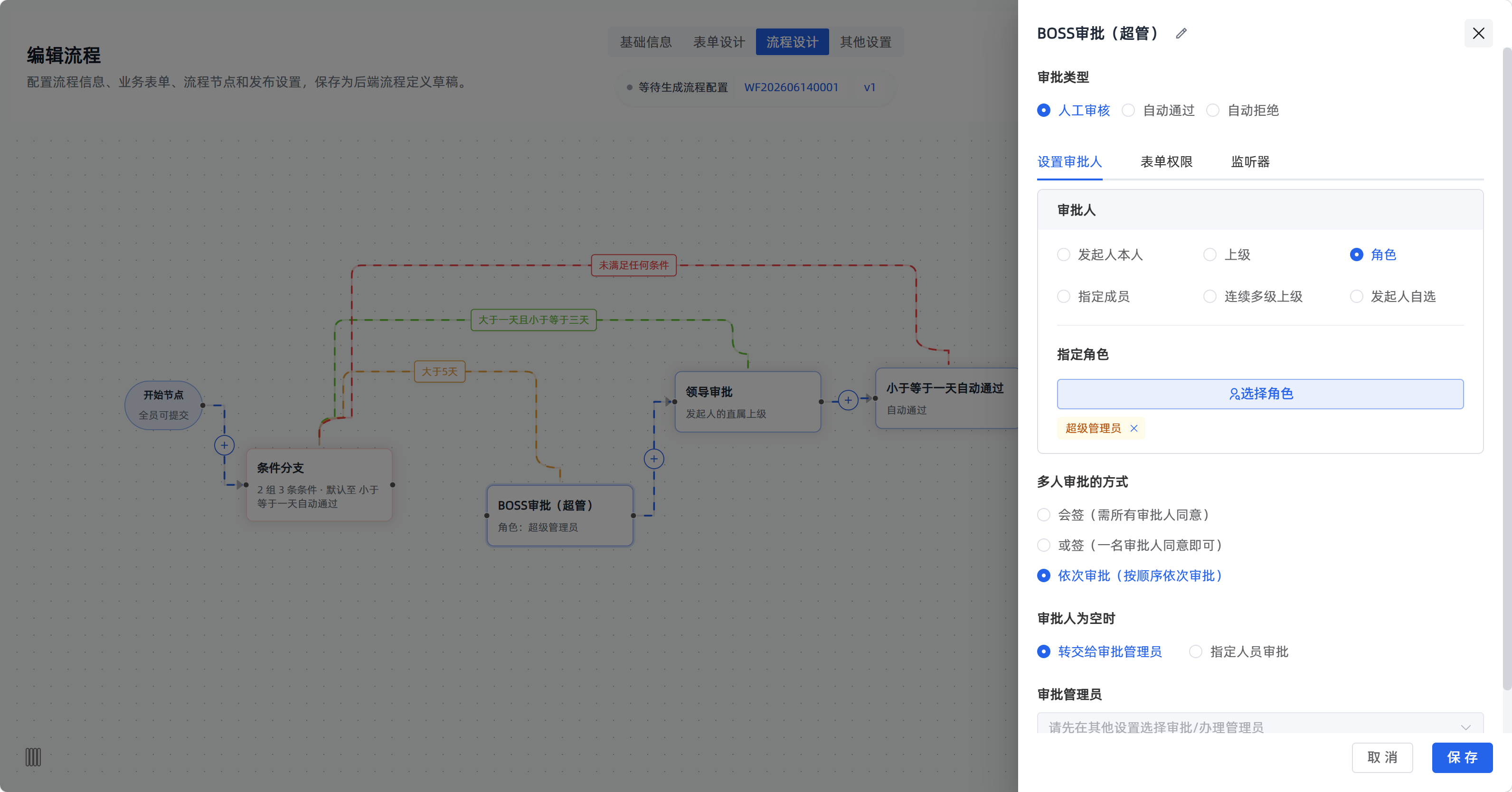Click workflow ID WF202606140001

point(791,87)
